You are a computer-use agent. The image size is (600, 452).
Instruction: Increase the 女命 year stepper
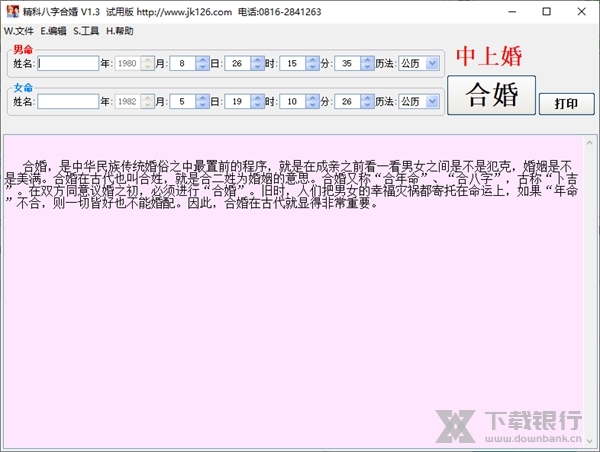click(147, 98)
